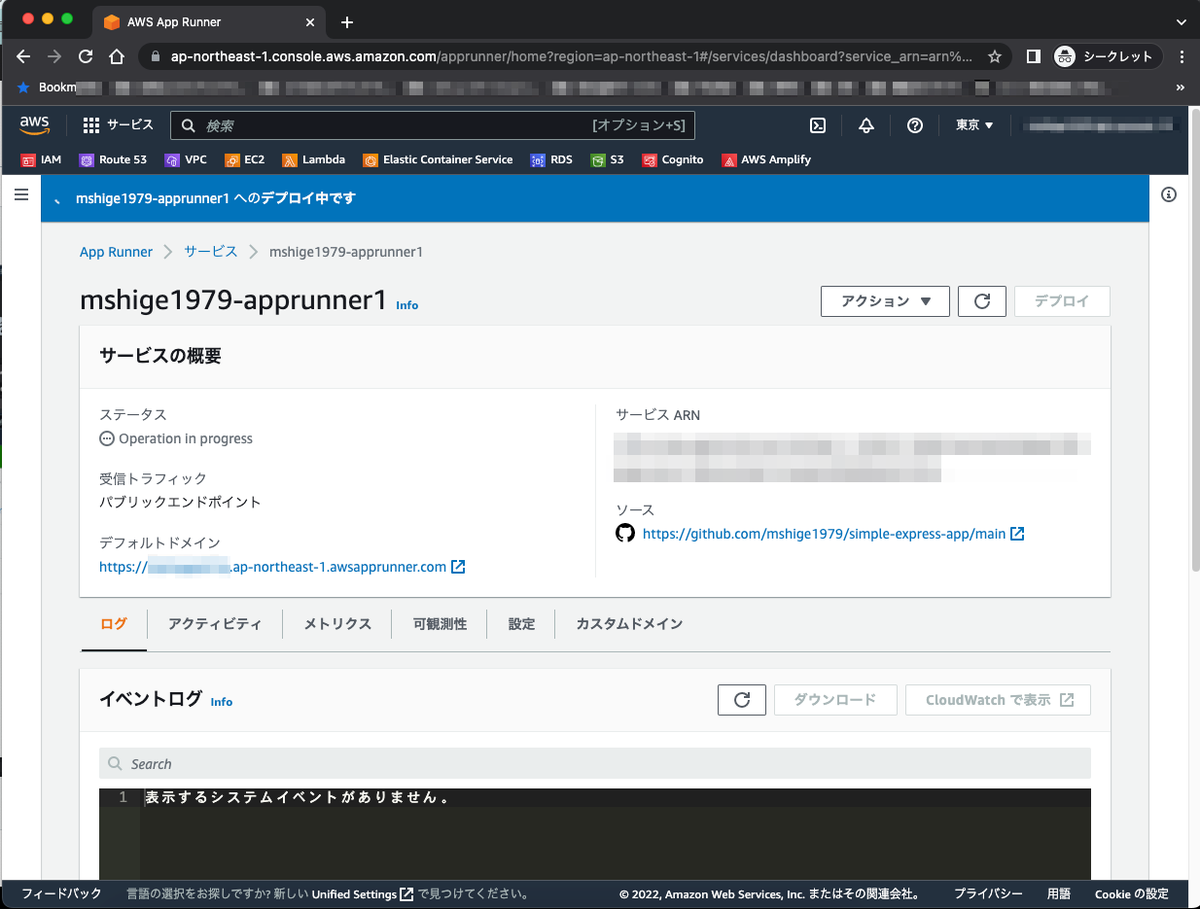Open the プライバシー footer link

point(988,894)
